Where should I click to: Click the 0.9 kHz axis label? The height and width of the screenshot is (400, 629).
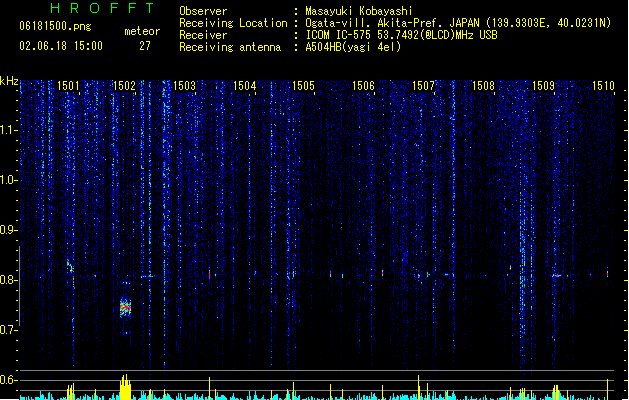(x=8, y=229)
